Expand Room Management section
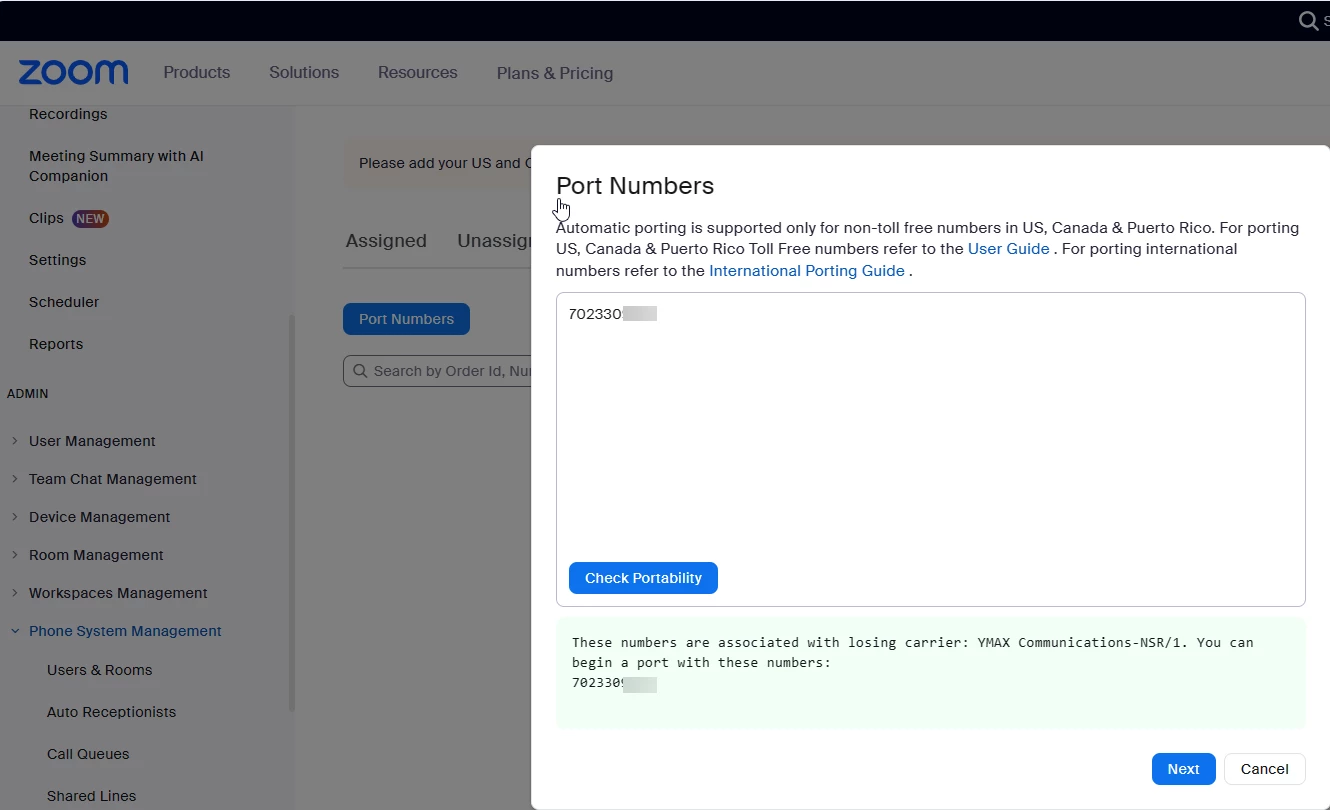 pos(15,555)
